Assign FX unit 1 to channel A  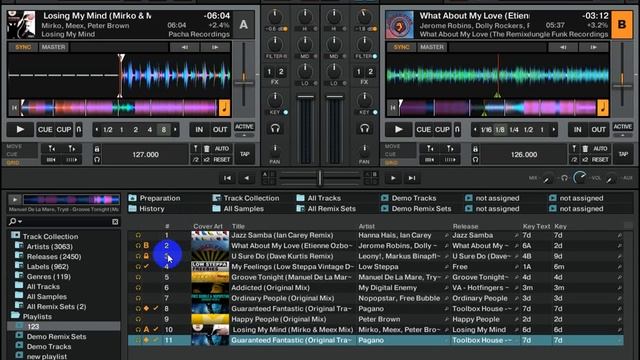click(x=269, y=72)
